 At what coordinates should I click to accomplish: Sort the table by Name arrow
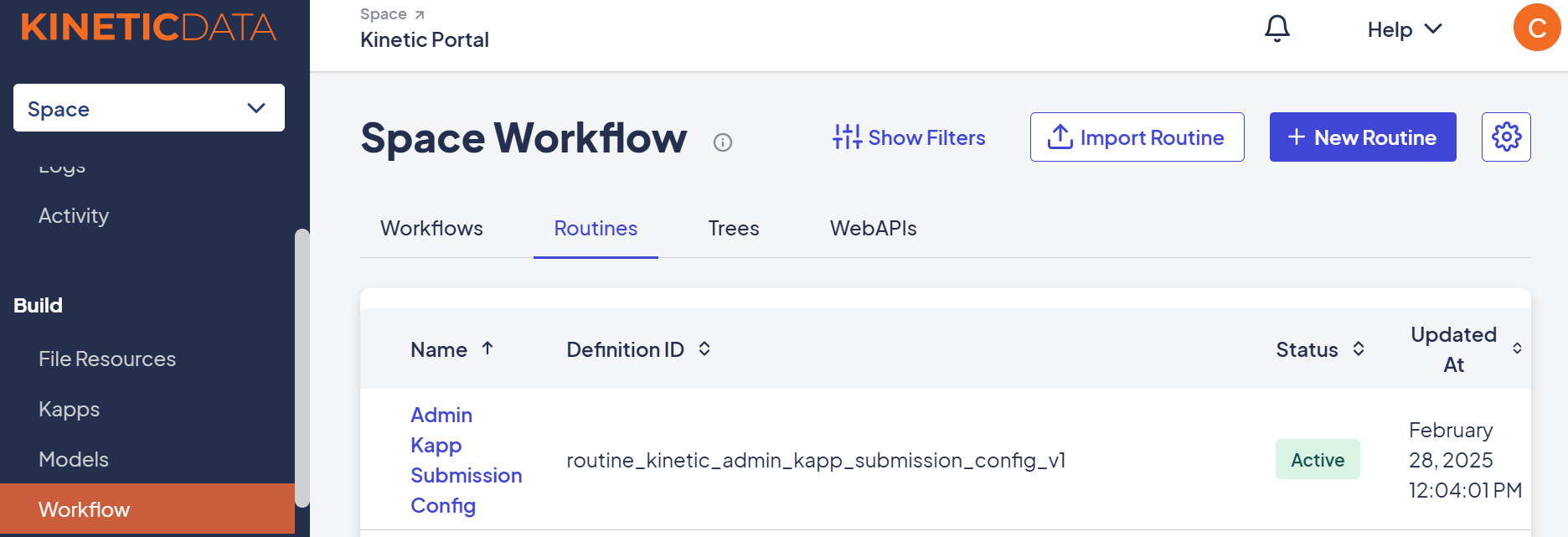click(x=487, y=349)
